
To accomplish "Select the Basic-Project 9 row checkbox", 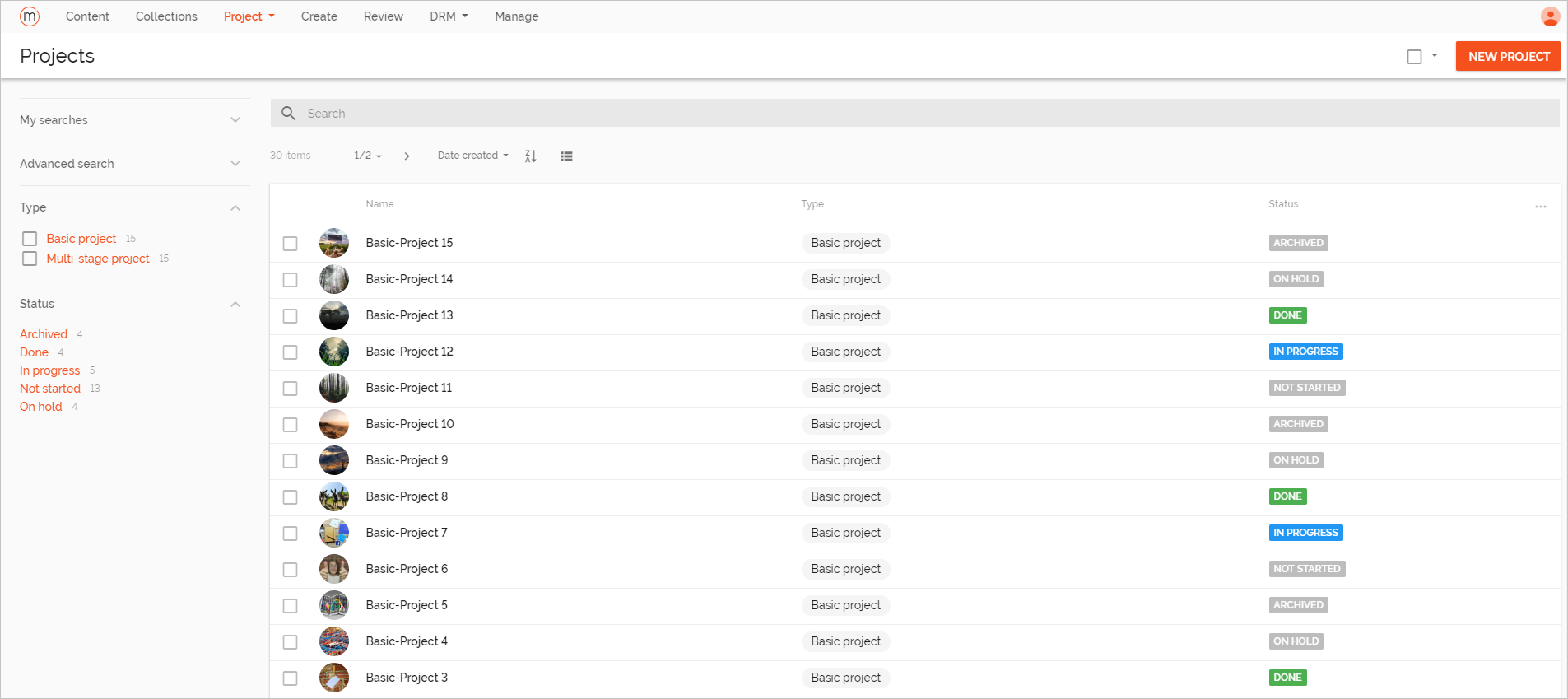I will point(290,461).
